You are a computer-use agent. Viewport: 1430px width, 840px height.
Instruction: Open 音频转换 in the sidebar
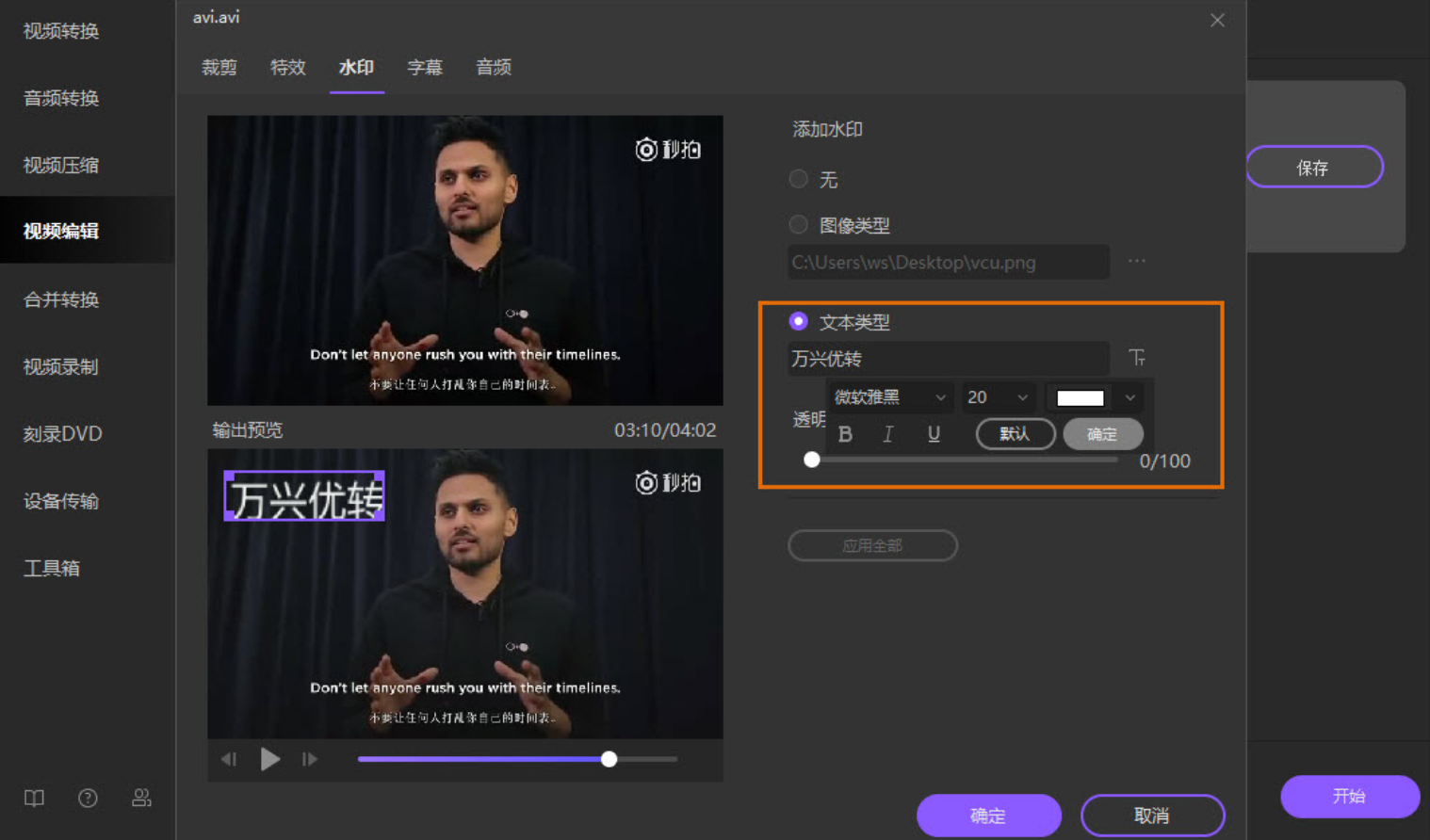[x=61, y=98]
